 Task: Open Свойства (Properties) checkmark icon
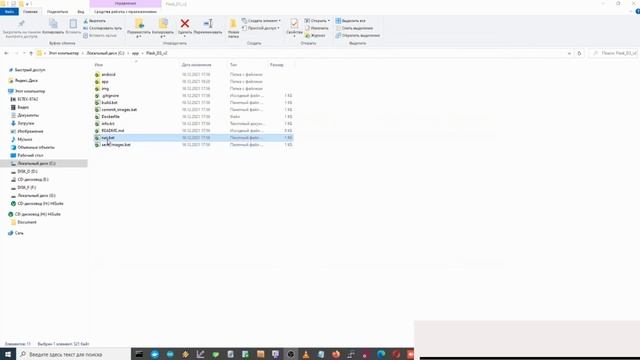tap(294, 27)
